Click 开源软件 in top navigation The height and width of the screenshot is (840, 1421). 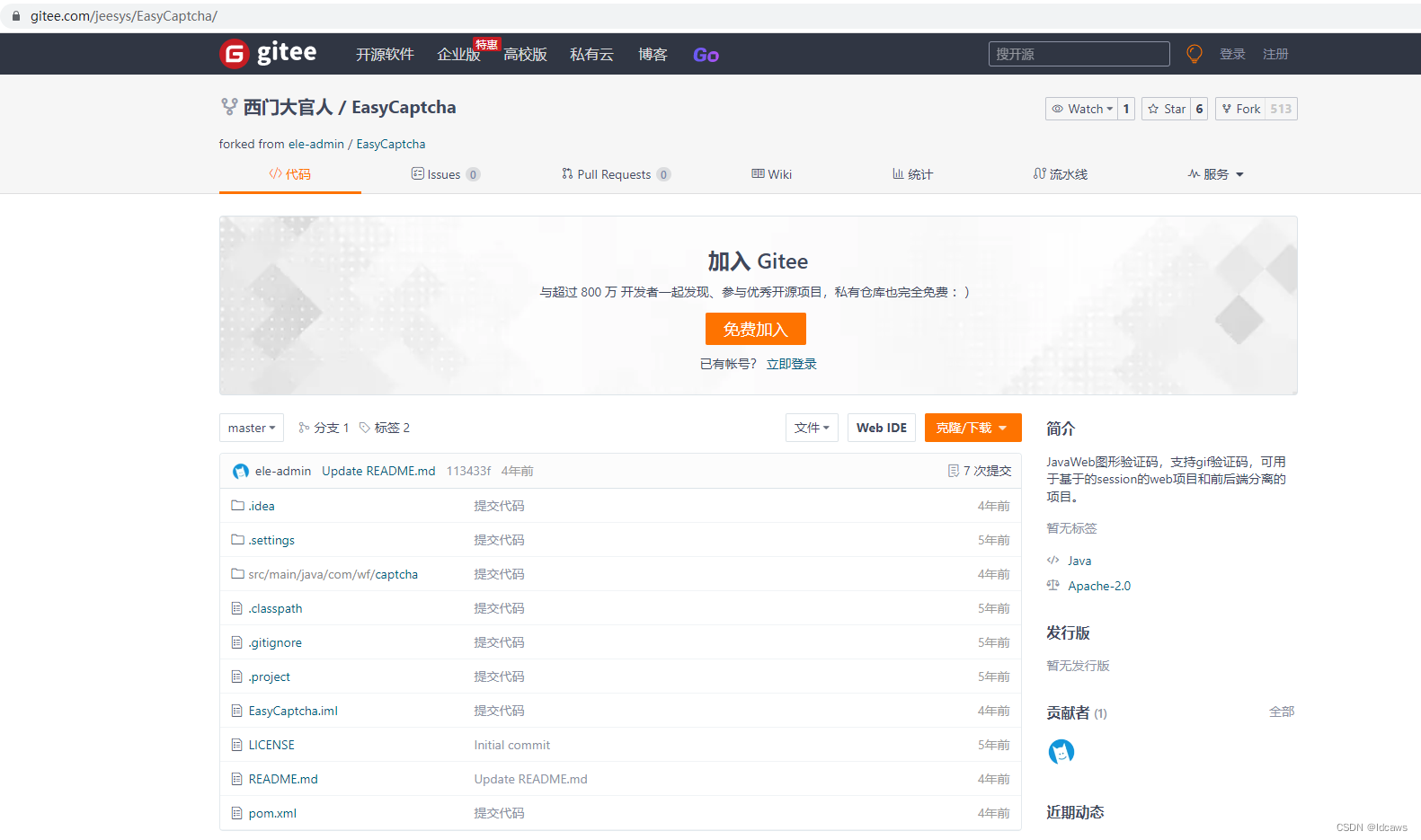point(385,55)
